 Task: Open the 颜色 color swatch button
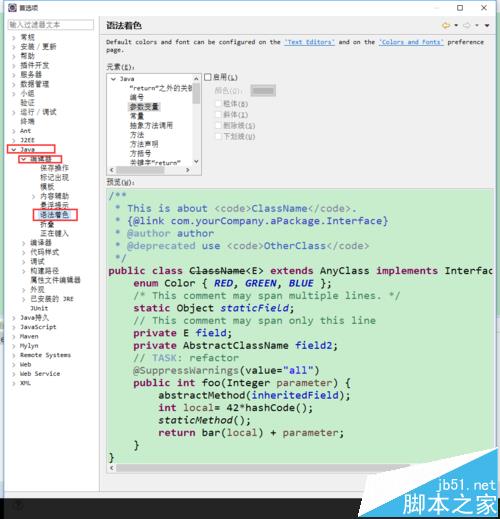263,91
